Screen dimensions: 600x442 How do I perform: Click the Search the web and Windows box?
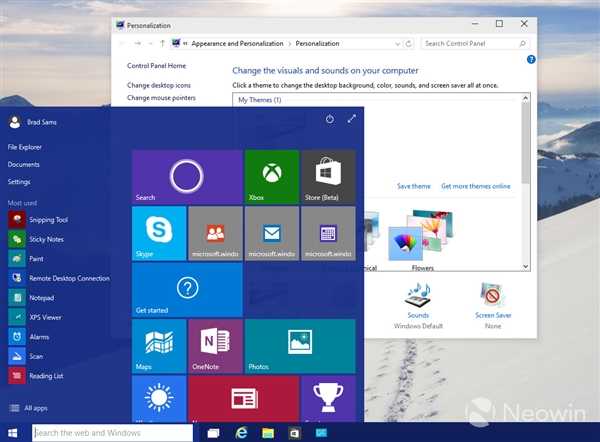[112, 433]
